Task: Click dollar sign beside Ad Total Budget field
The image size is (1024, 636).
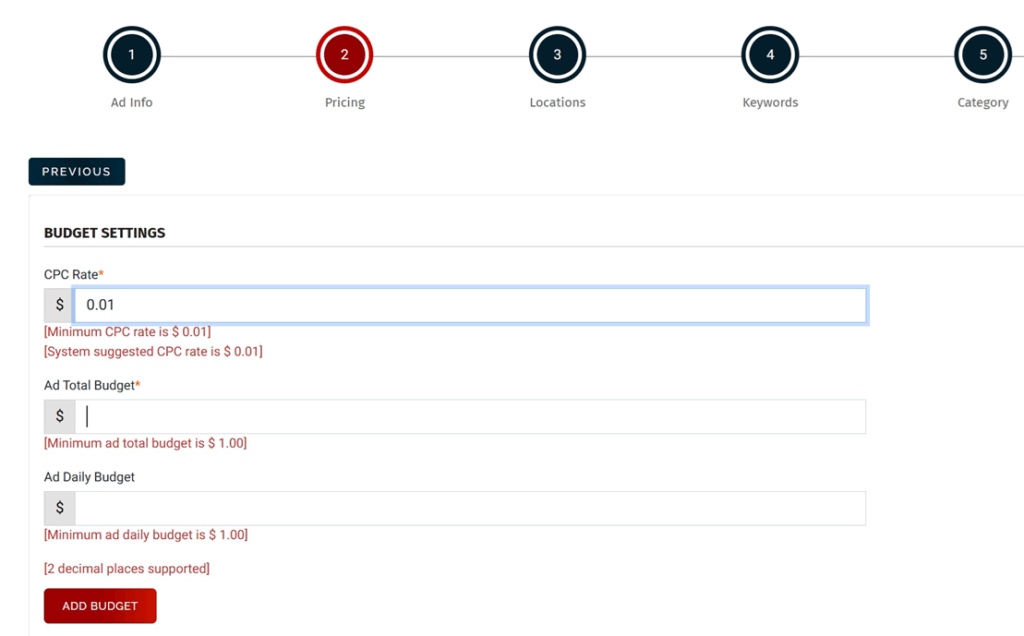Action: (59, 416)
